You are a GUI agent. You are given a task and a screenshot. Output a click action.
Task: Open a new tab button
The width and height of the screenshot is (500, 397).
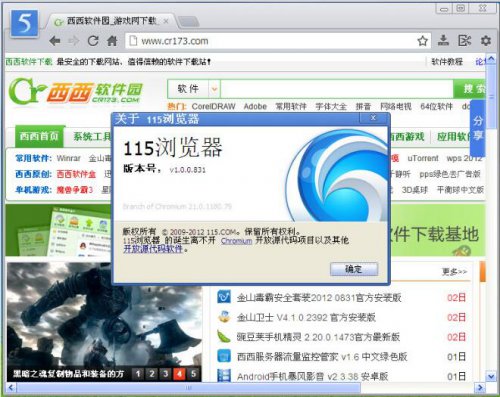point(189,22)
